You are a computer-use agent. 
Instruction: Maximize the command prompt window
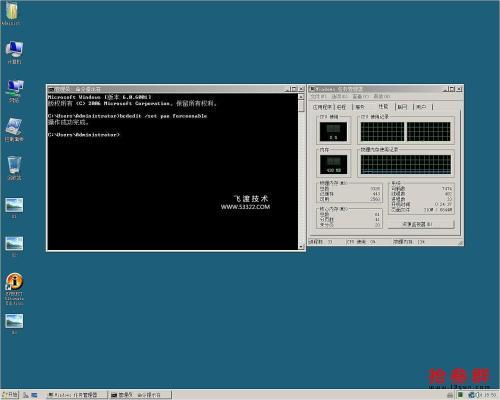[294, 89]
